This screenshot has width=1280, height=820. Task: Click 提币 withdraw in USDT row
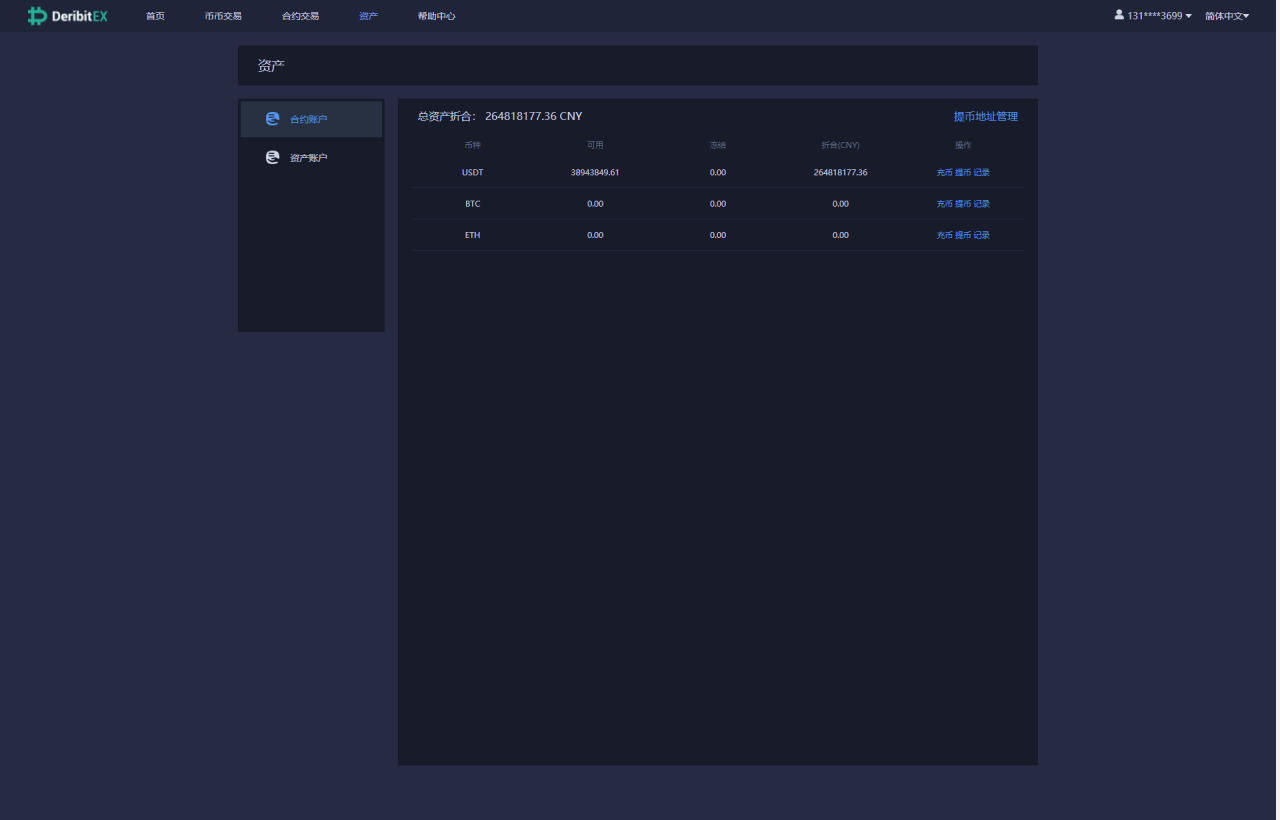[x=963, y=172]
